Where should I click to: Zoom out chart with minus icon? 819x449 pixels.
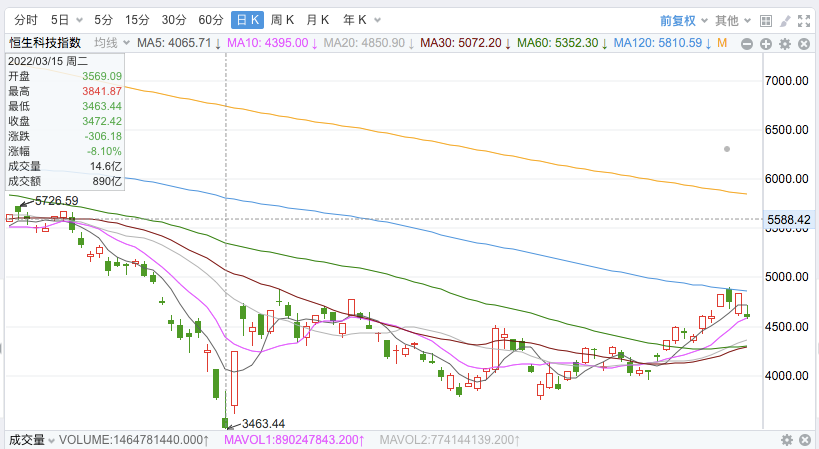point(747,44)
